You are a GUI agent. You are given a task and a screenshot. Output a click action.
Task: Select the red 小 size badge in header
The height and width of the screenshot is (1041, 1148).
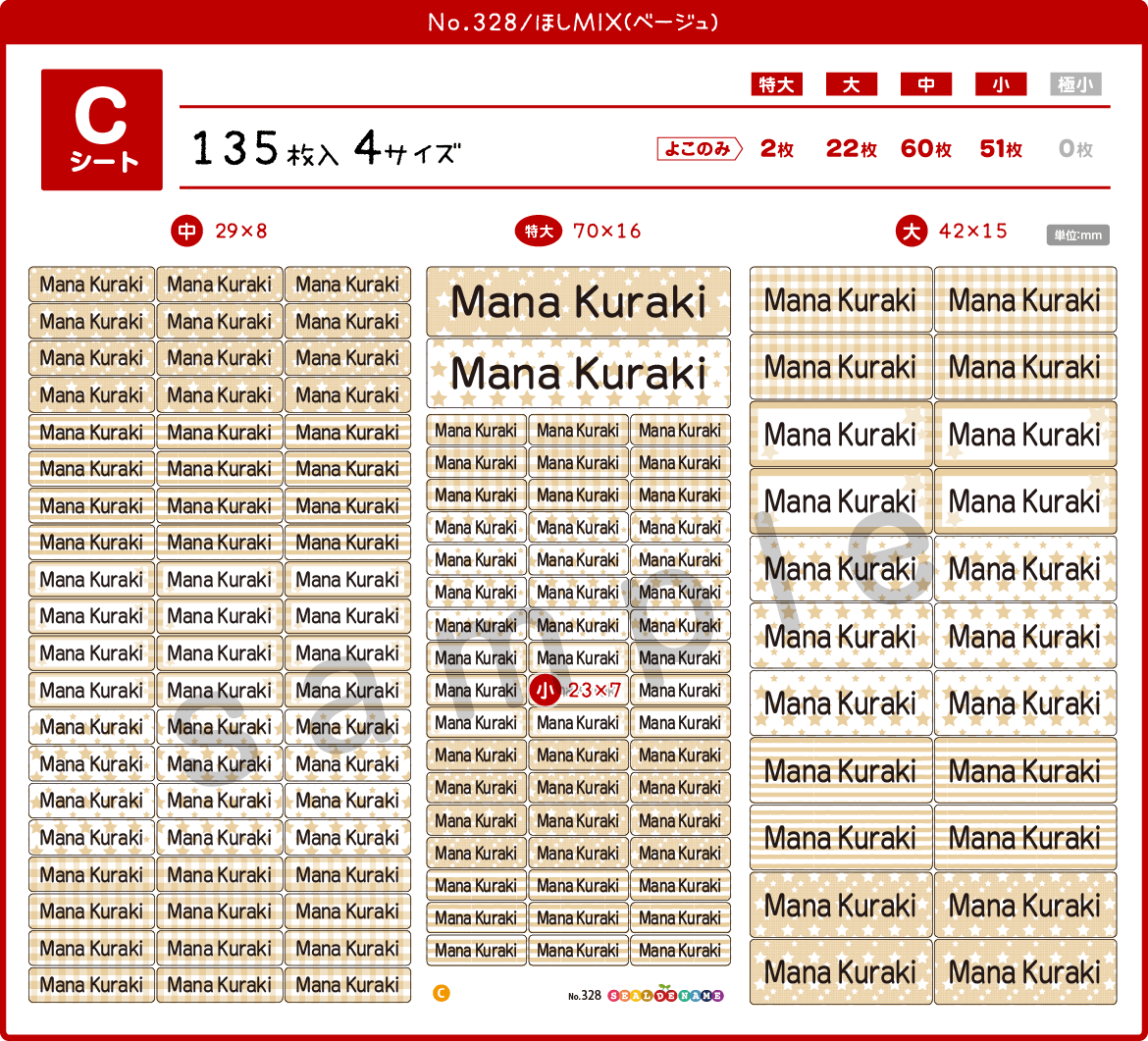(x=1001, y=84)
